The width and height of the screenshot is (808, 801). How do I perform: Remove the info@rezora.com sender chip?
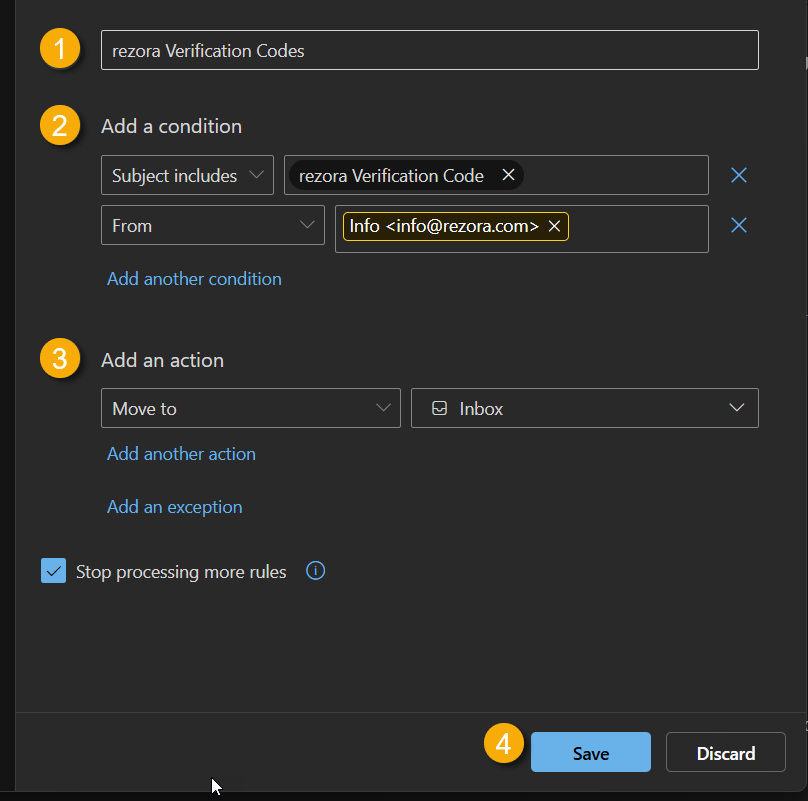click(x=554, y=226)
